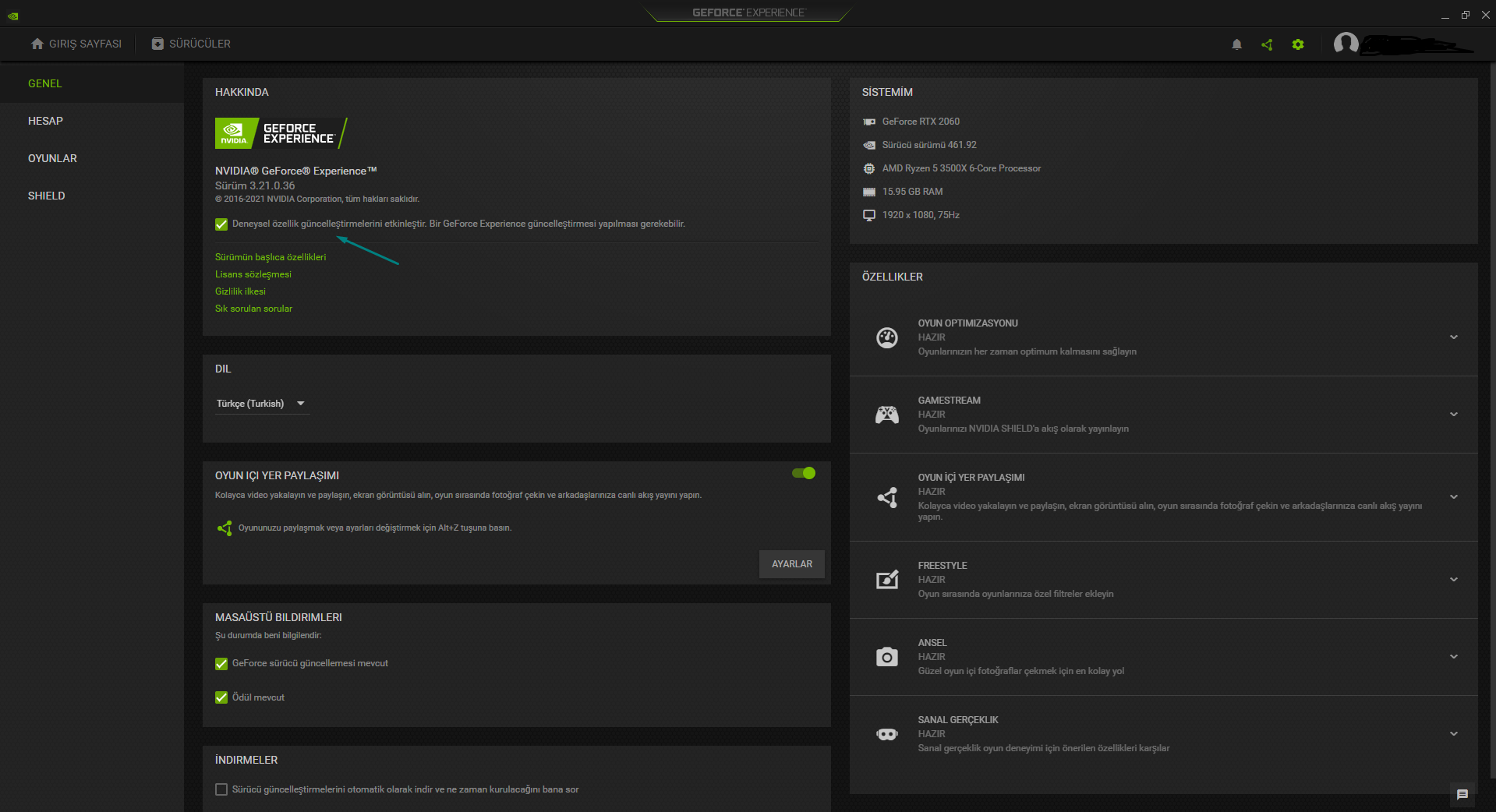
Task: Click the share icon in Özellikler list
Action: click(887, 497)
